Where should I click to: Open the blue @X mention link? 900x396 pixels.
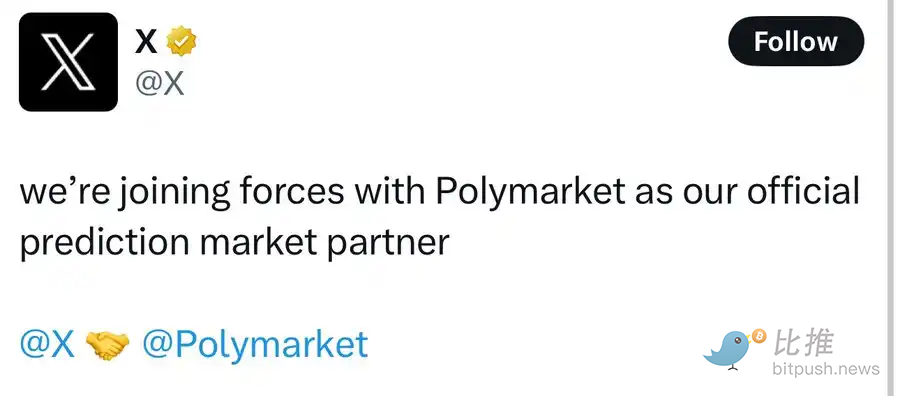click(x=48, y=343)
